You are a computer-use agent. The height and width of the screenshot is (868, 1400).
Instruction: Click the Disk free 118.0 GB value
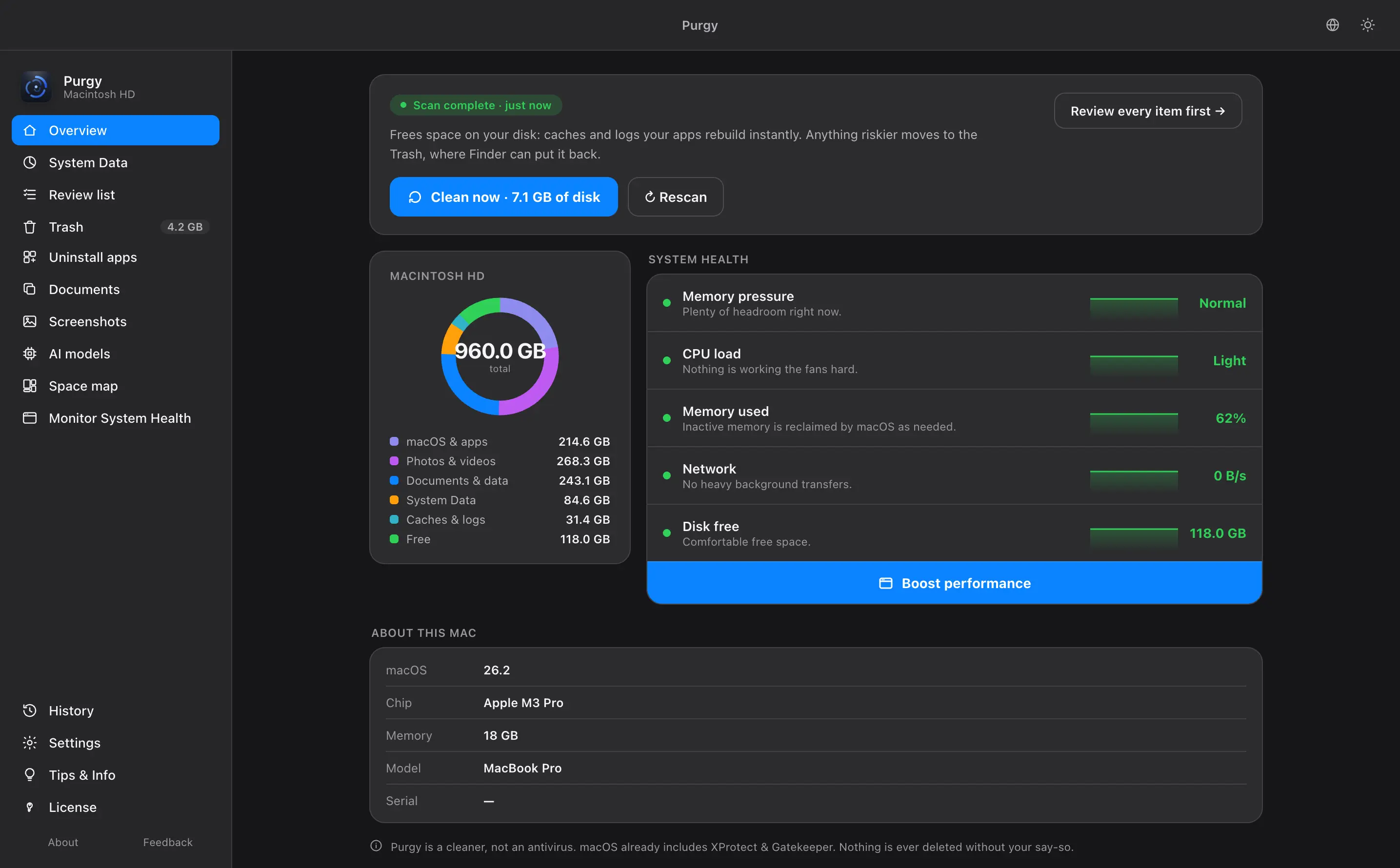tap(1218, 533)
